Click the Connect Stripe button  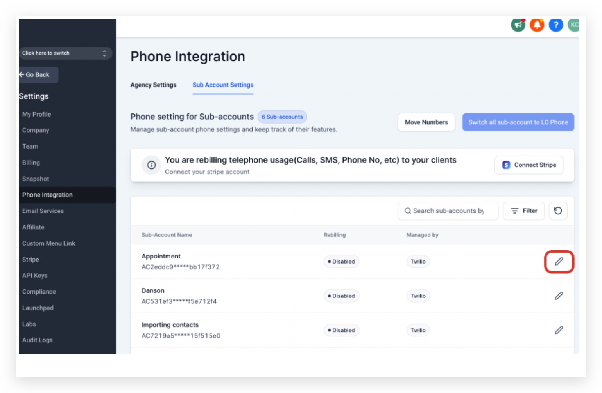click(529, 165)
